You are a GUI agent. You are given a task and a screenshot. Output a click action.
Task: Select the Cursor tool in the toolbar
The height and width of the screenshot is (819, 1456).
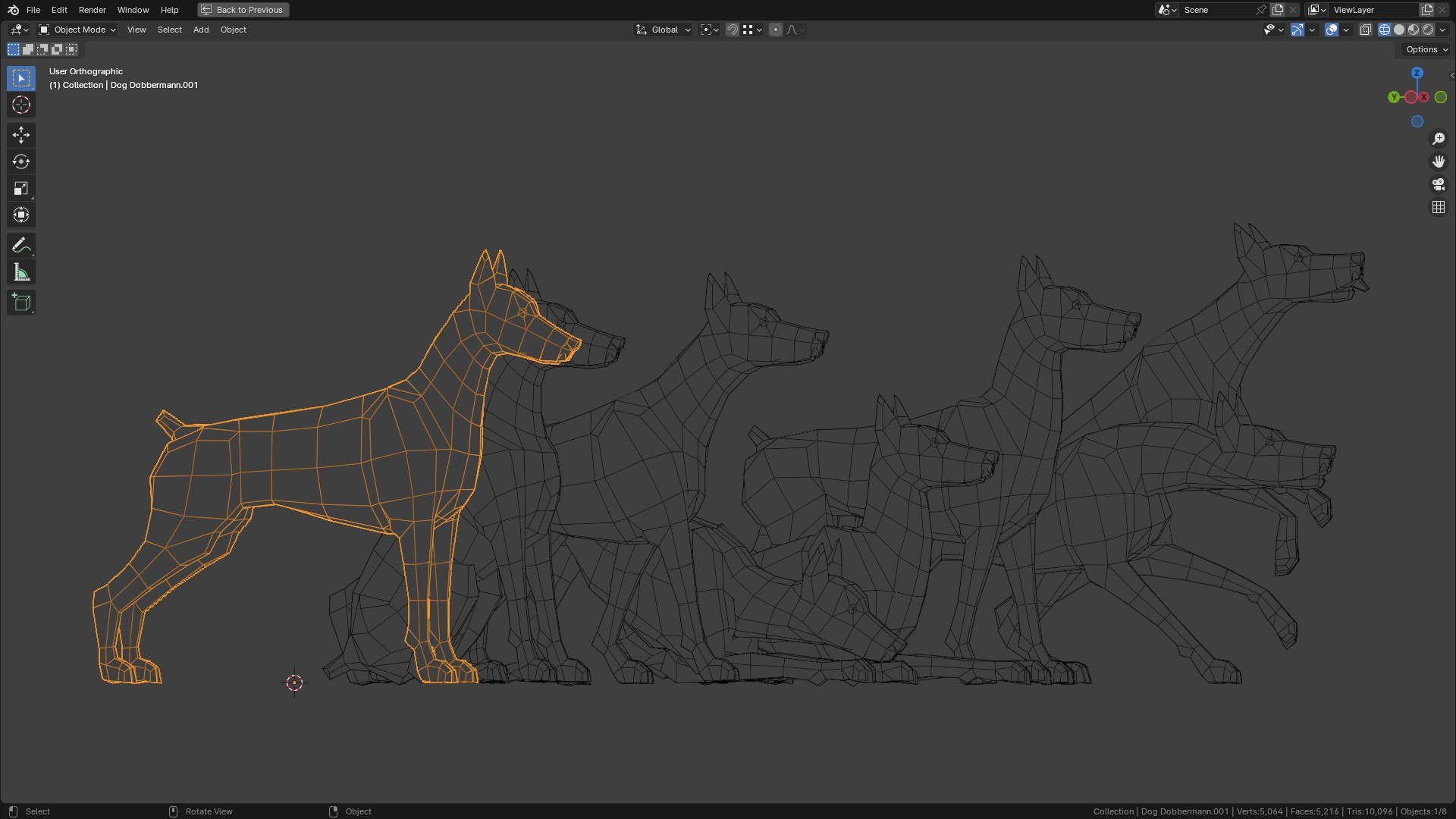click(x=21, y=105)
